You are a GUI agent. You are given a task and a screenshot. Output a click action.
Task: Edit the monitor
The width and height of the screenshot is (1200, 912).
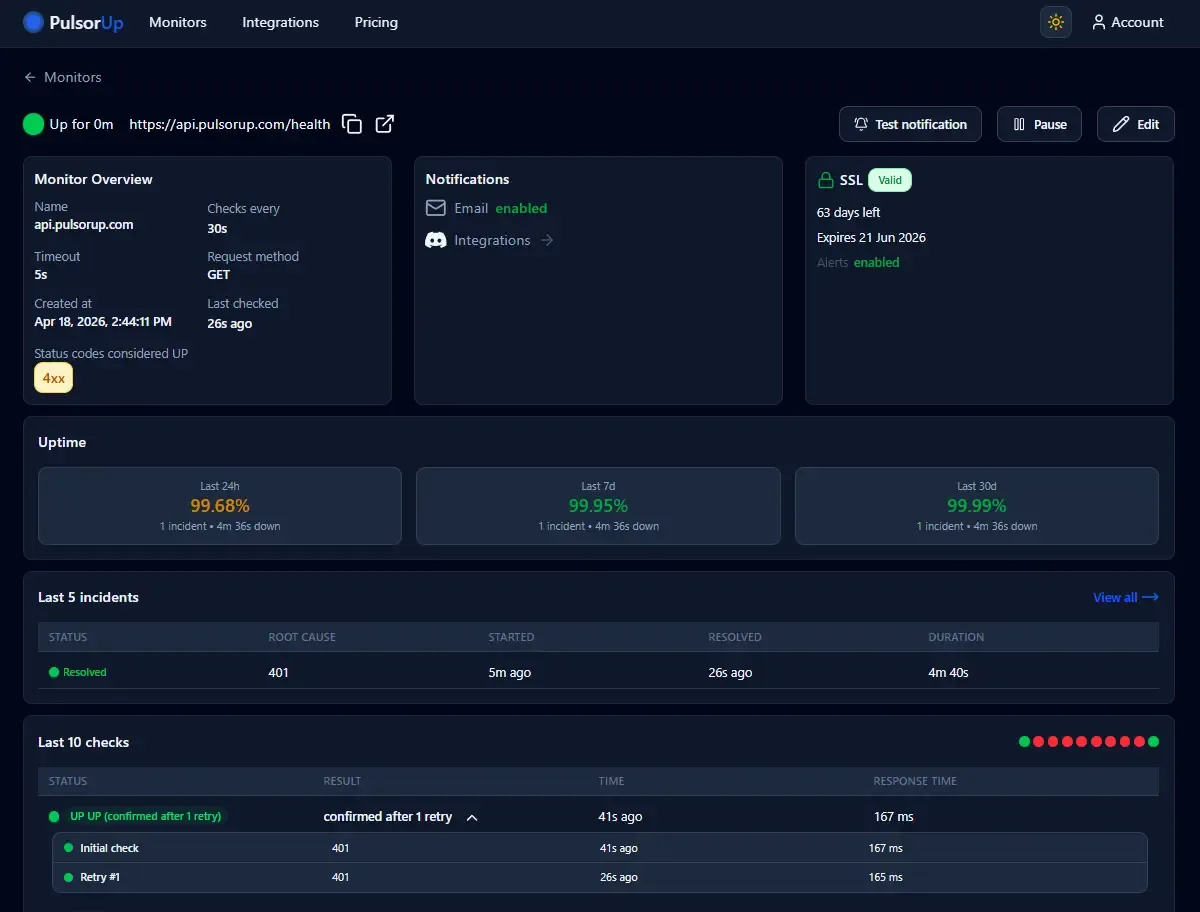[x=1136, y=124]
